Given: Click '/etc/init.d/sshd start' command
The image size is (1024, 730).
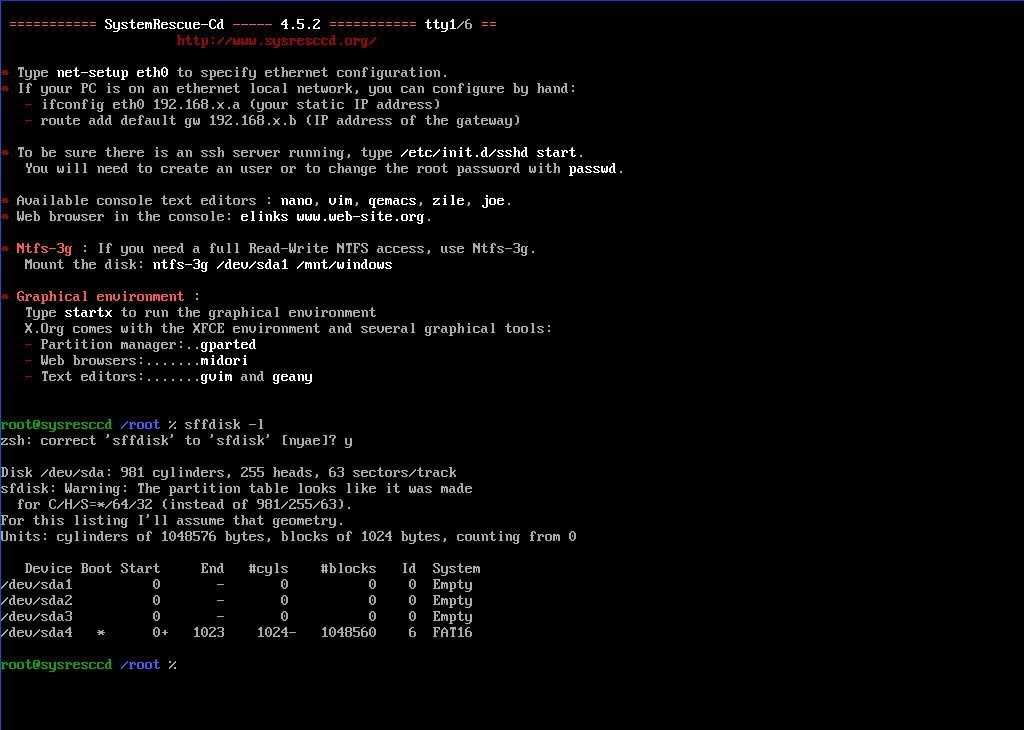Looking at the screenshot, I should [488, 153].
